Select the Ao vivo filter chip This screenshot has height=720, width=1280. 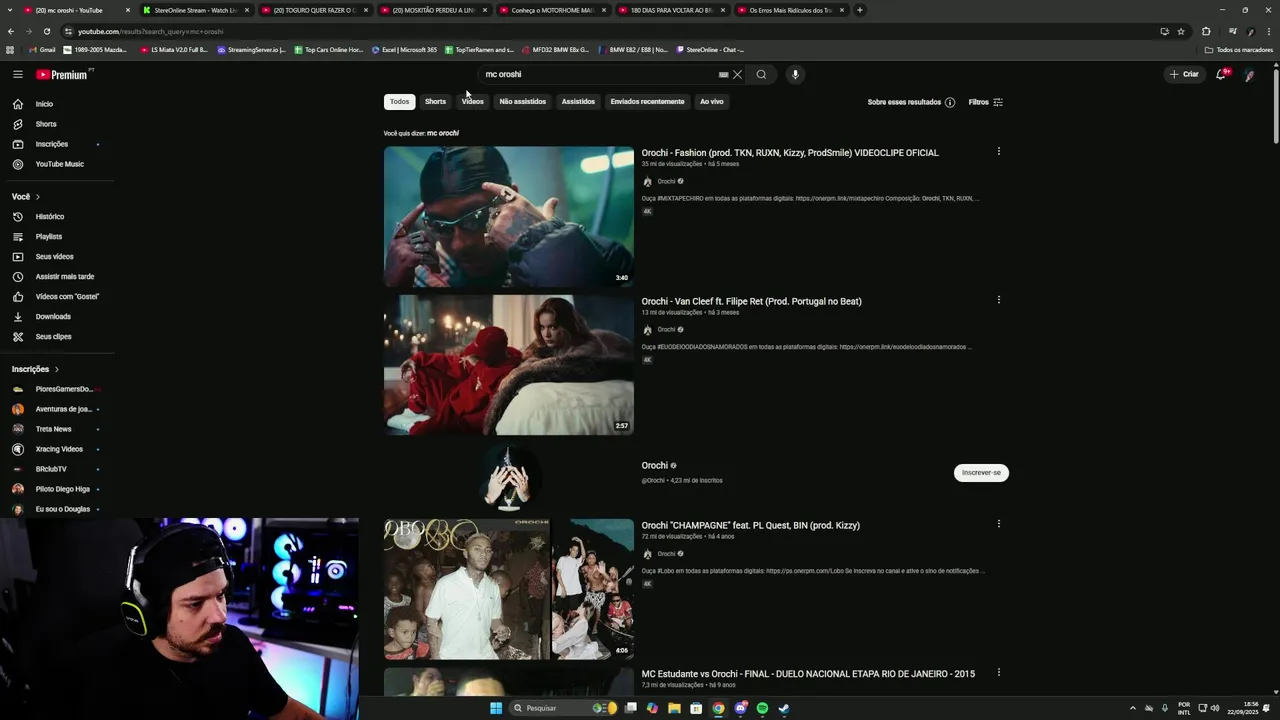712,101
